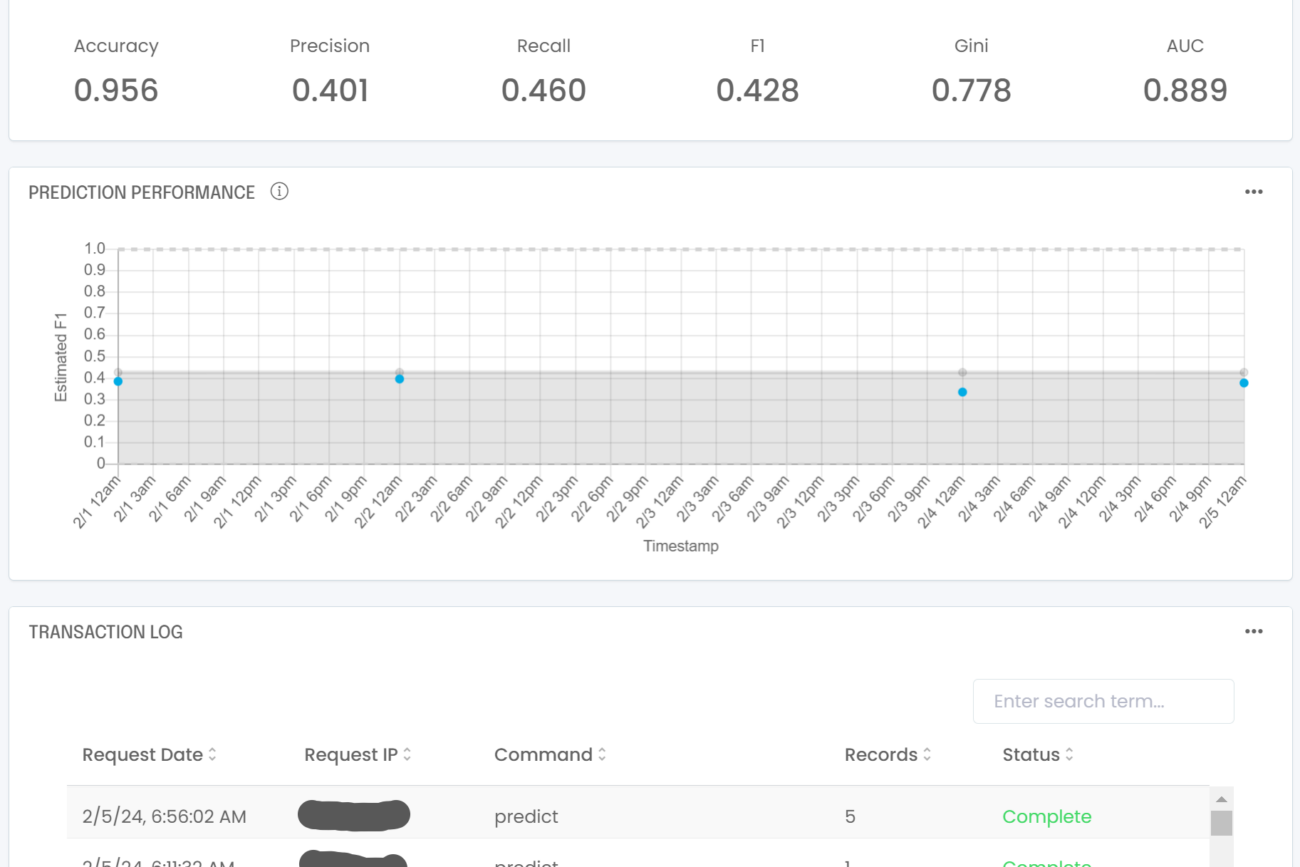
Task: Toggle sorting with the Status sort icon
Action: [x=1071, y=755]
